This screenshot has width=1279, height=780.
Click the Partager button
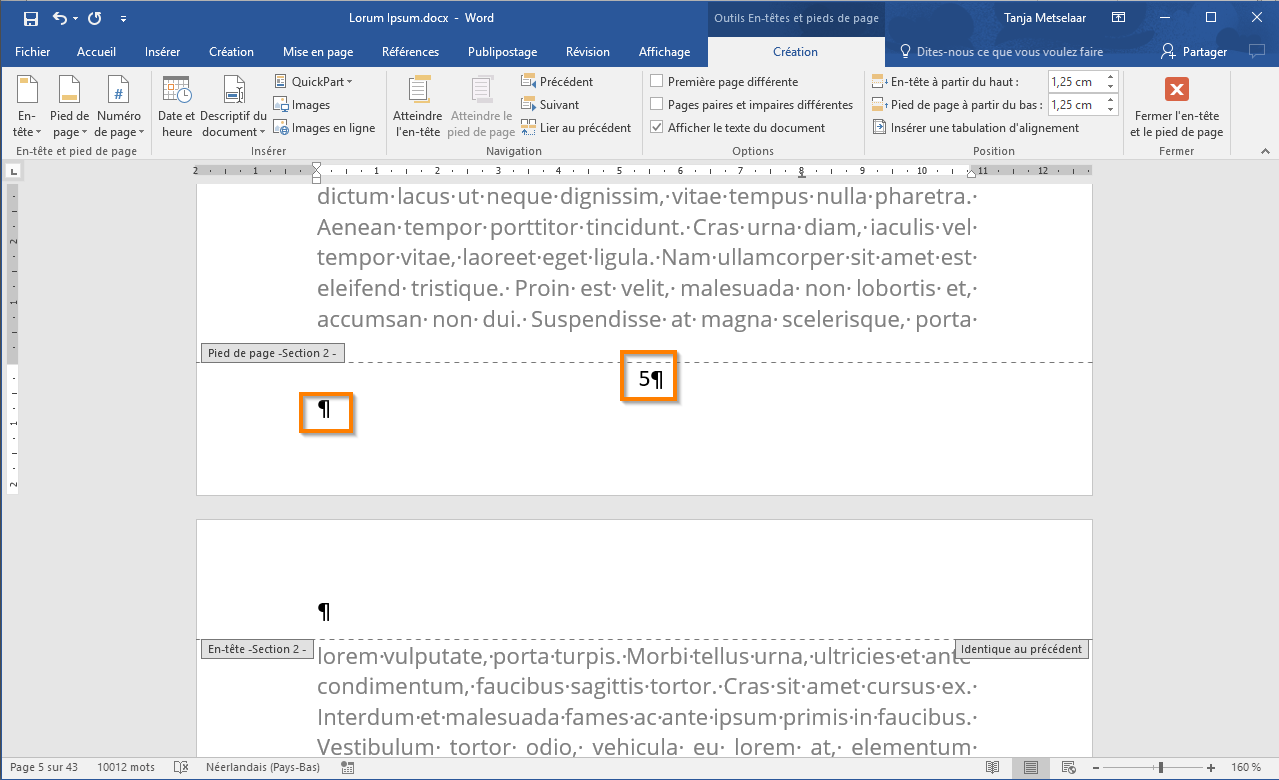tap(1194, 52)
